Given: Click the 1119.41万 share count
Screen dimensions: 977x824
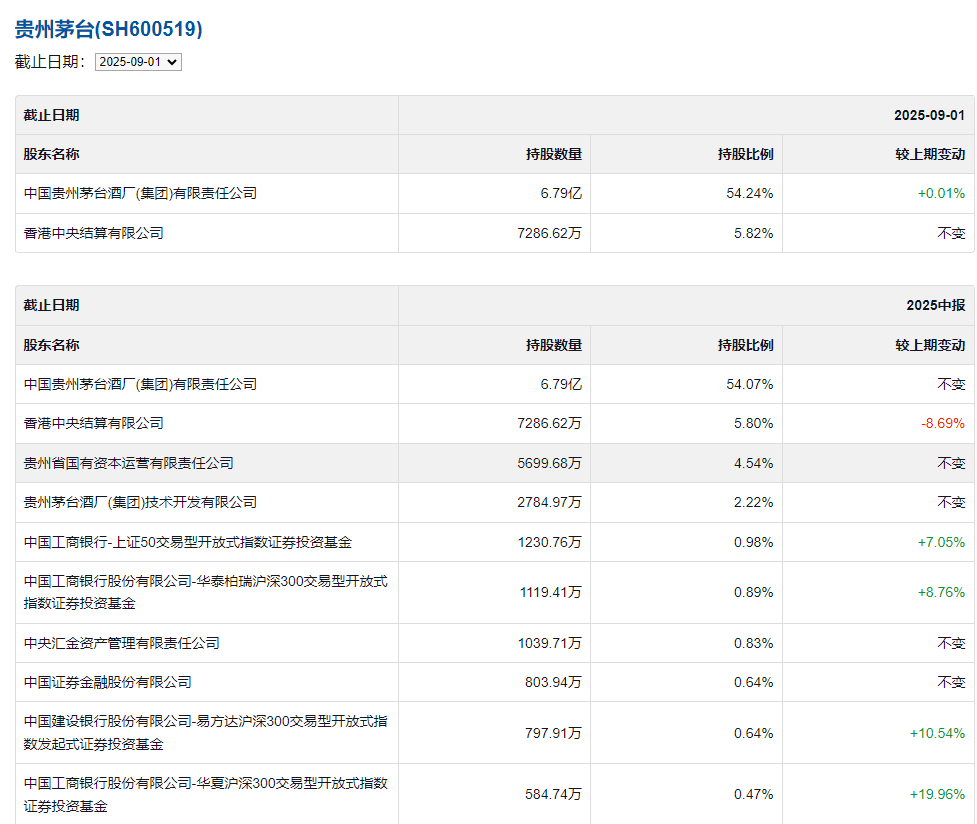Looking at the screenshot, I should 550,592.
